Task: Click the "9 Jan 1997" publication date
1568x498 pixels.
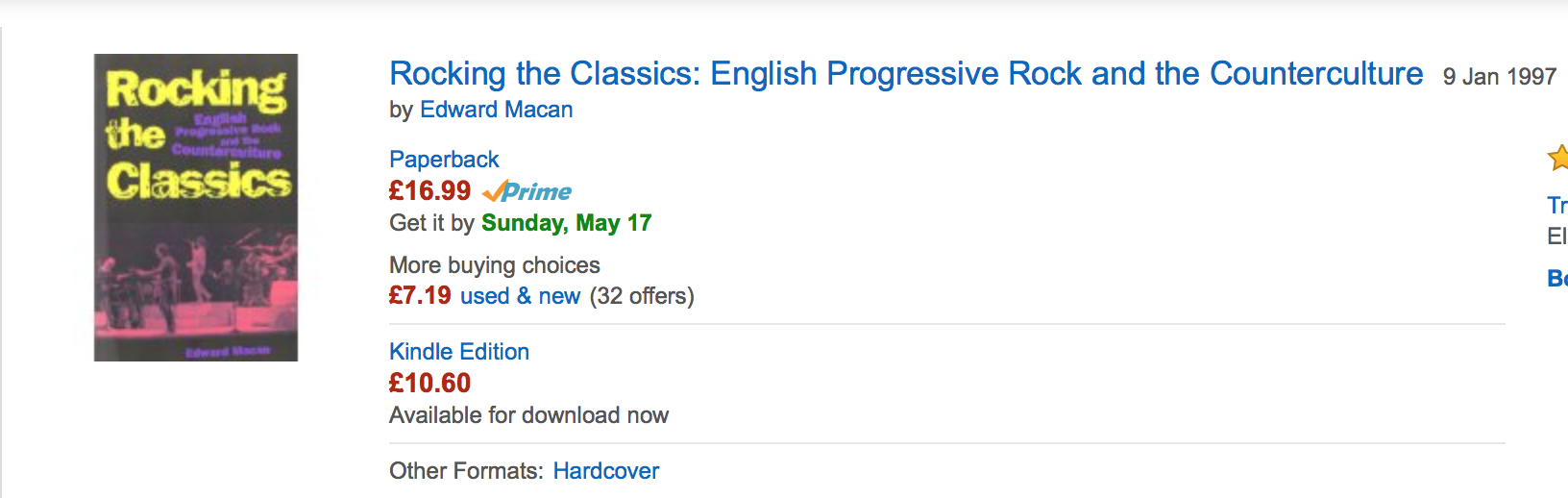Action: [1499, 77]
